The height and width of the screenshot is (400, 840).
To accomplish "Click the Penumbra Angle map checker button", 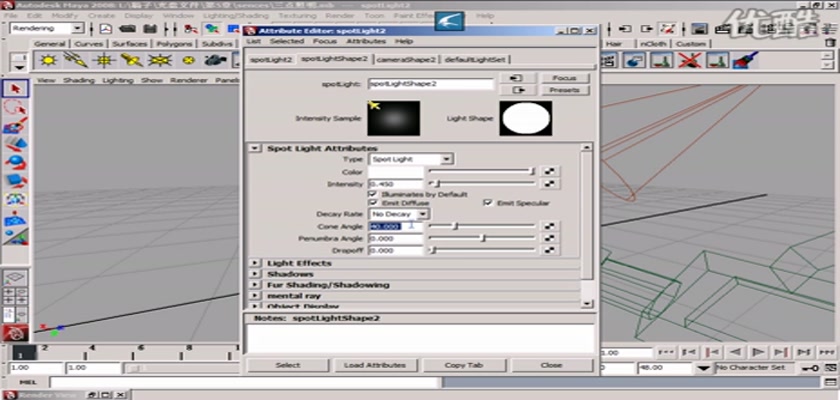I will [x=550, y=238].
